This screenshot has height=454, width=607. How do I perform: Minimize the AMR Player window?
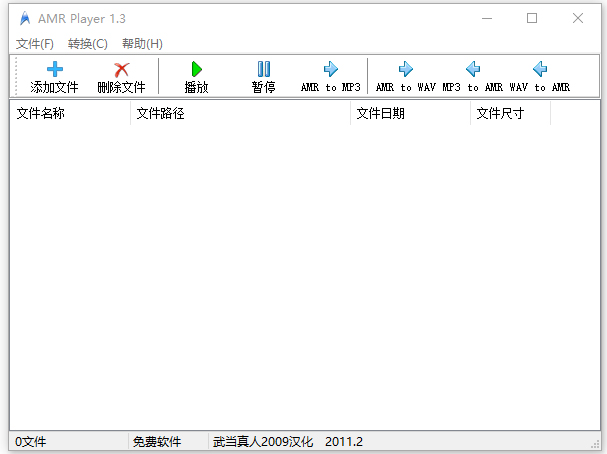pos(487,18)
